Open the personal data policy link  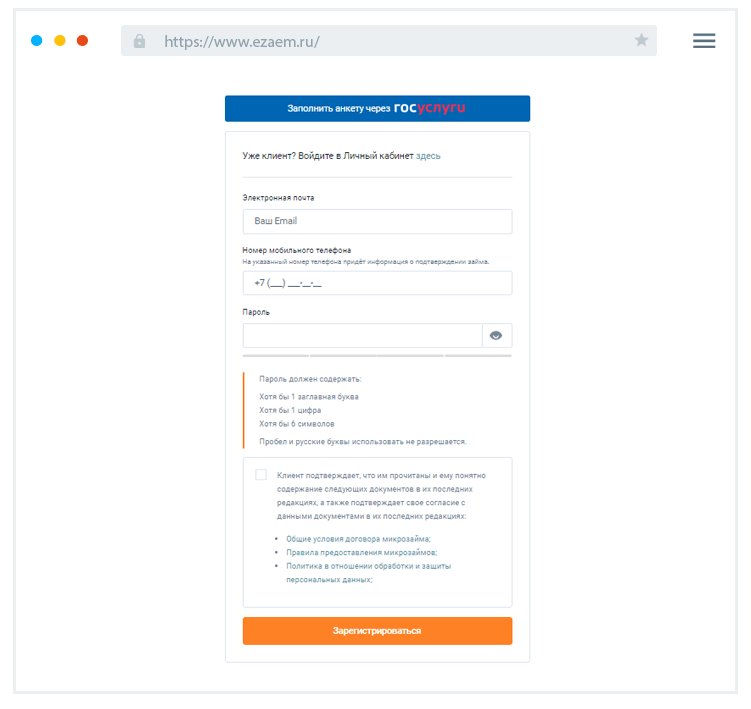pos(367,566)
